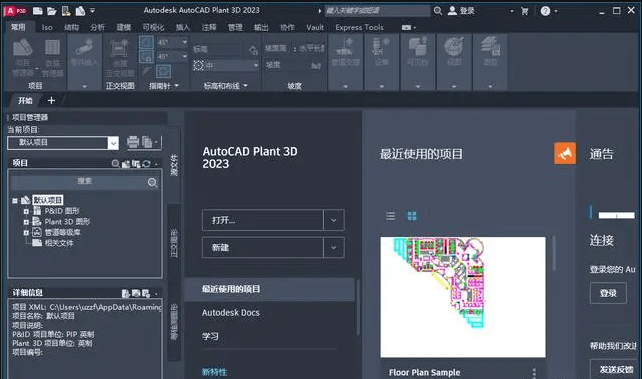Open the dropdown arrow beside 新建

tap(334, 247)
